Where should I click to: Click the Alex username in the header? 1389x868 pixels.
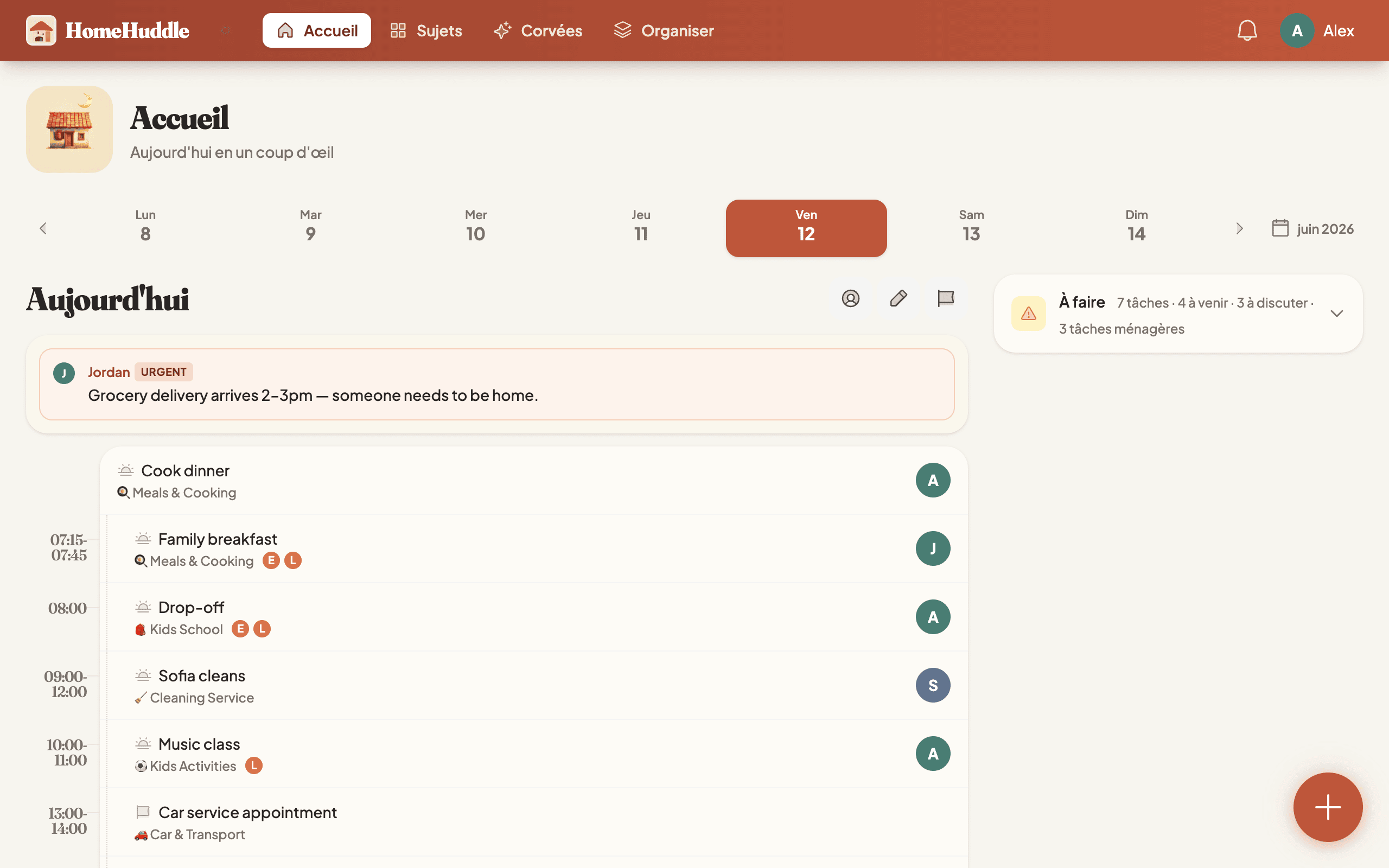point(1339,30)
